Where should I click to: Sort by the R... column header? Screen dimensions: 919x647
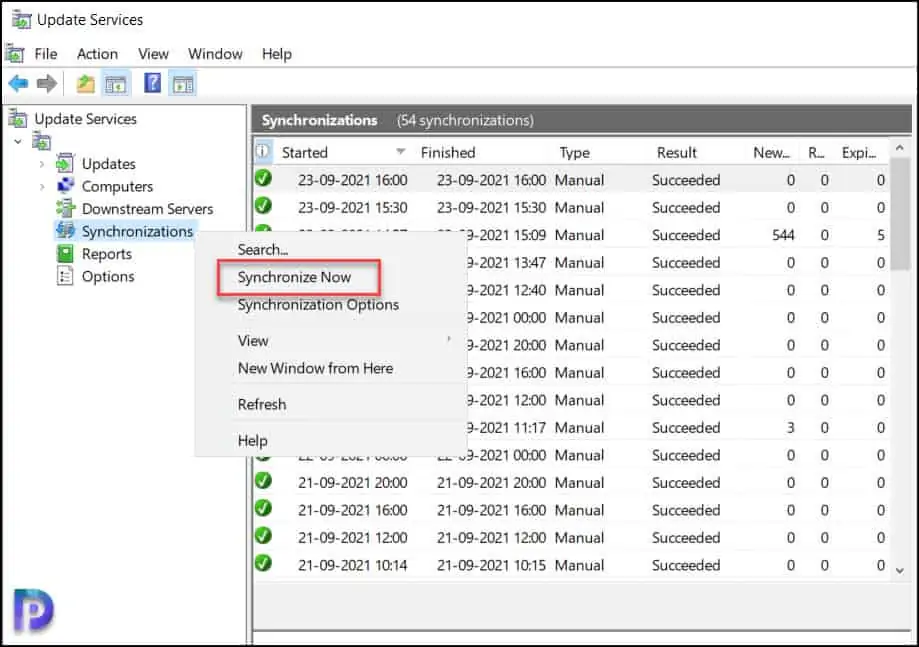816,152
